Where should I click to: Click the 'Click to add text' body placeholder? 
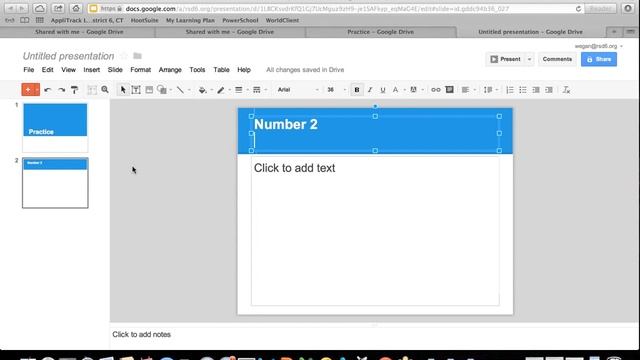pyautogui.click(x=375, y=231)
